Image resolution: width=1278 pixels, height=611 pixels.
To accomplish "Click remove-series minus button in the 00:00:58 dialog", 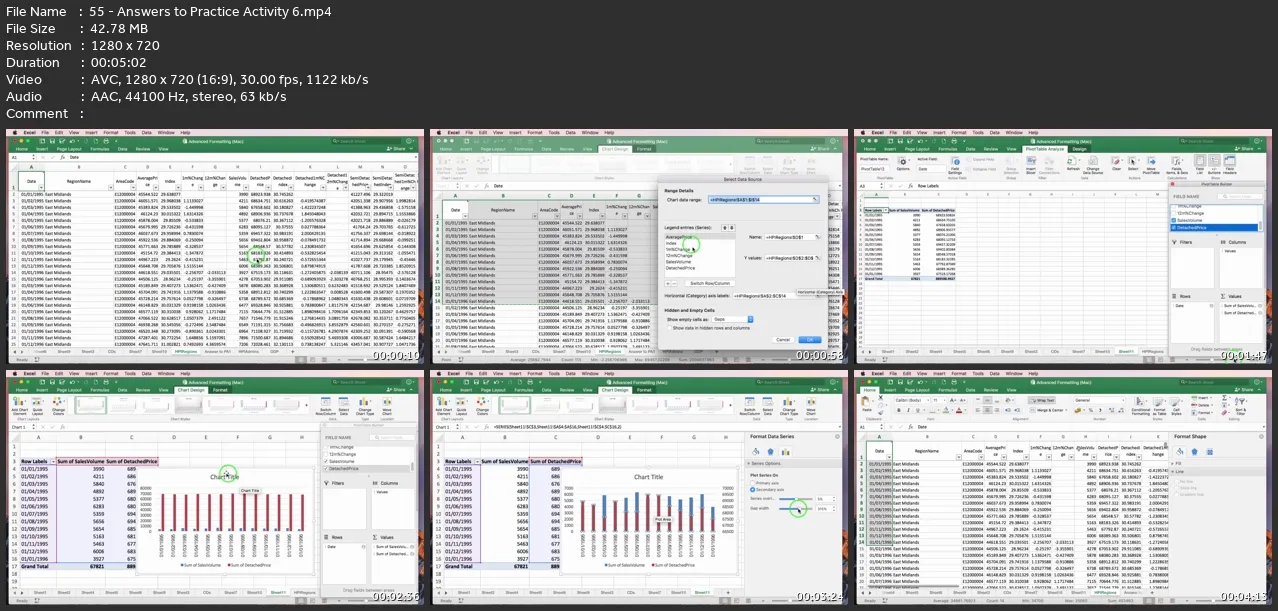I will pos(674,283).
